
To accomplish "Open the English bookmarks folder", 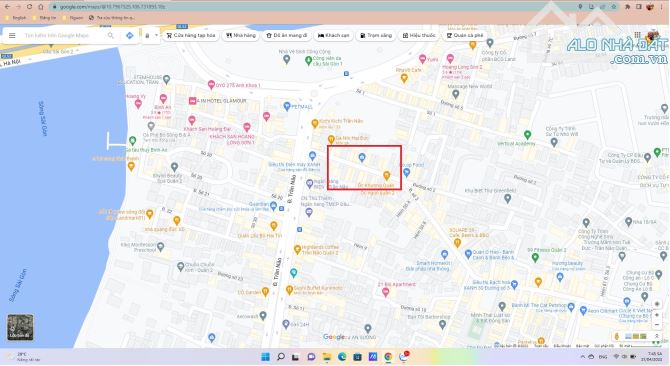I will [x=16, y=18].
